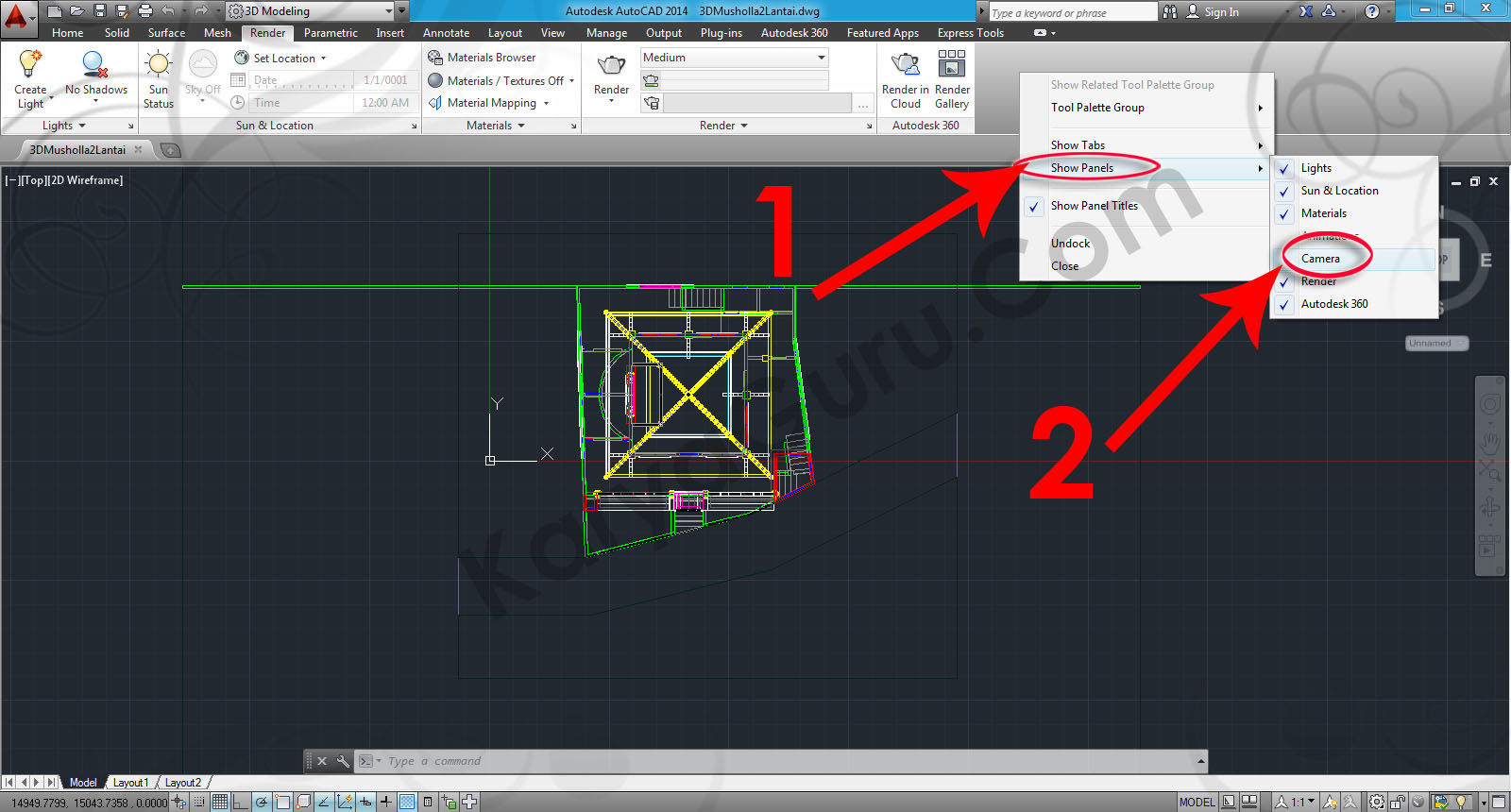This screenshot has width=1511, height=812.
Task: Expand the Materials / Textures Off dropdown
Action: coord(572,81)
